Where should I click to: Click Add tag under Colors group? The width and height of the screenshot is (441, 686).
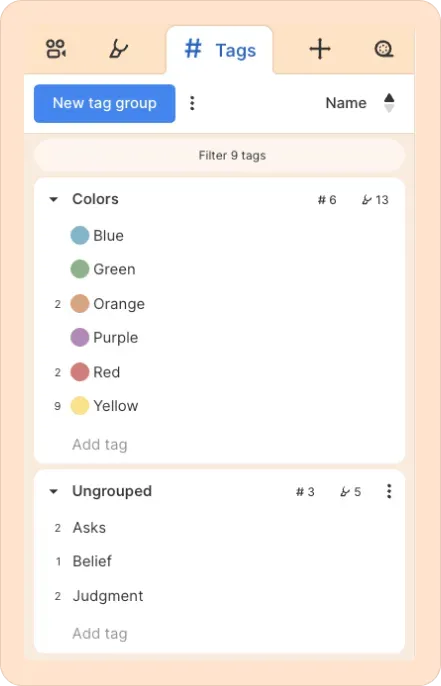click(100, 444)
